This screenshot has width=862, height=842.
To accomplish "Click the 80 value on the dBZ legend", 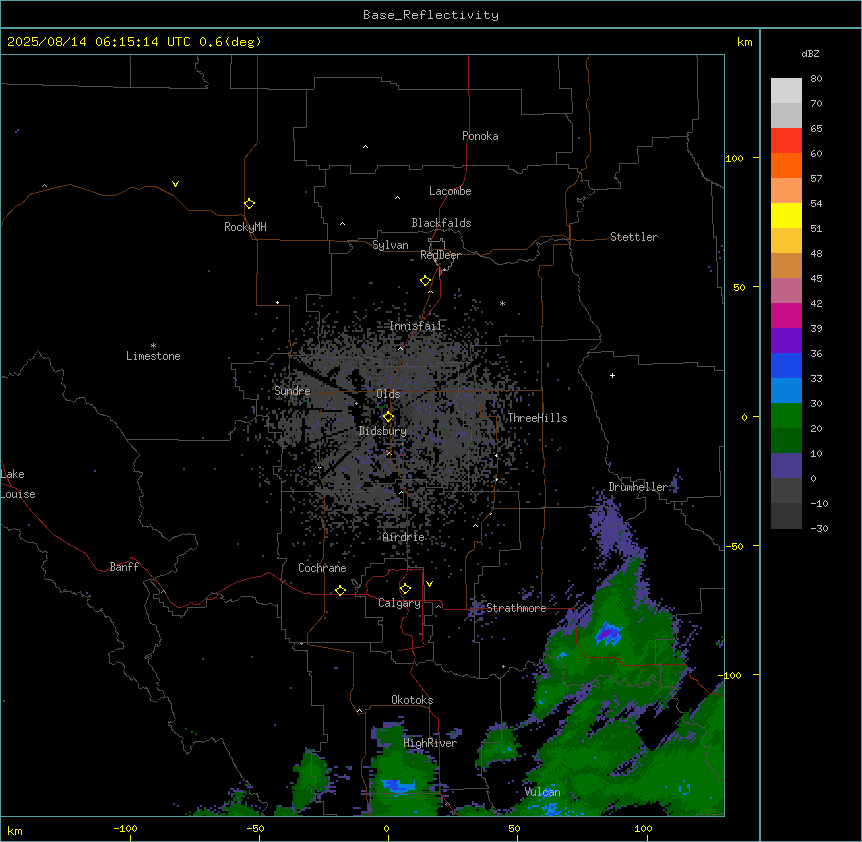I will [816, 79].
